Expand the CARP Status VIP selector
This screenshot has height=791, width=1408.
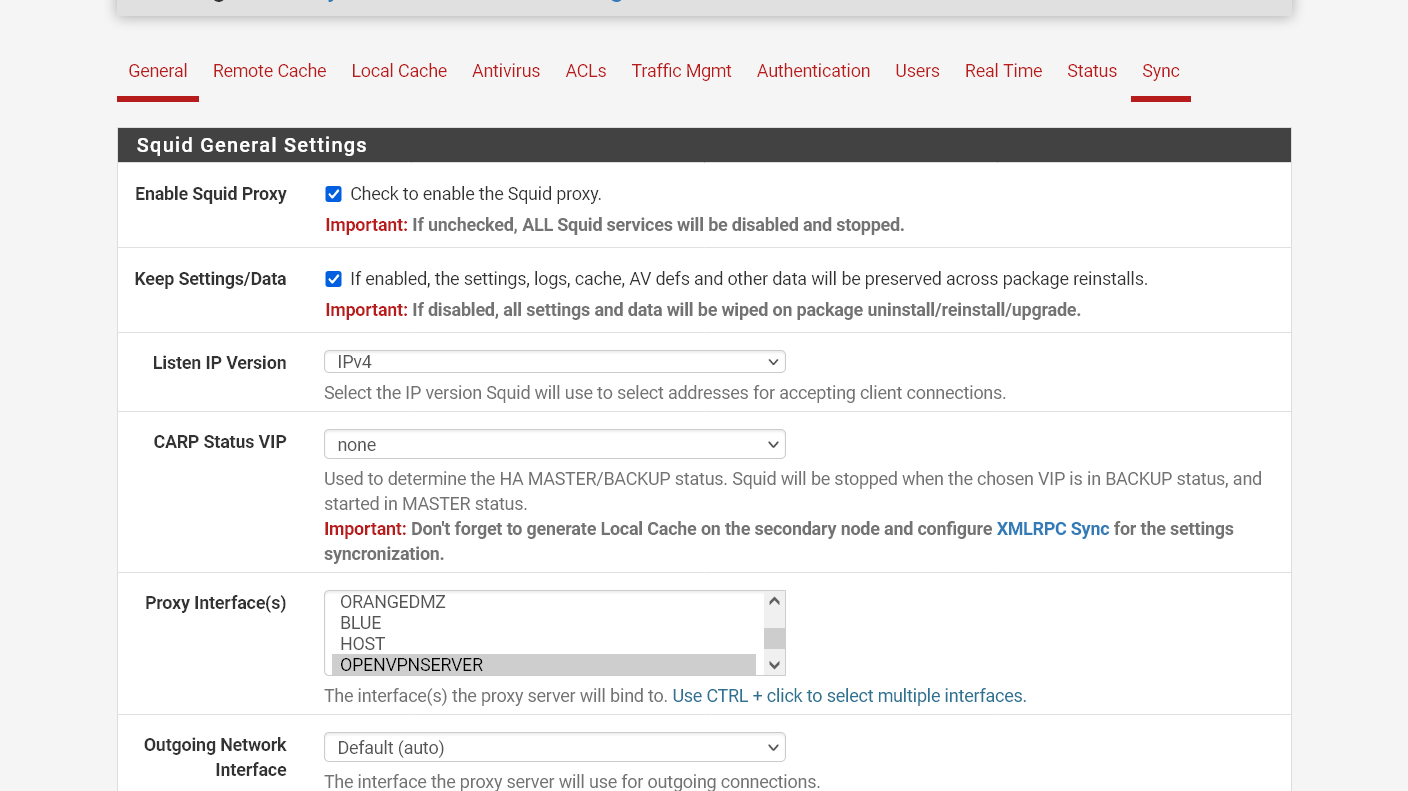[555, 444]
